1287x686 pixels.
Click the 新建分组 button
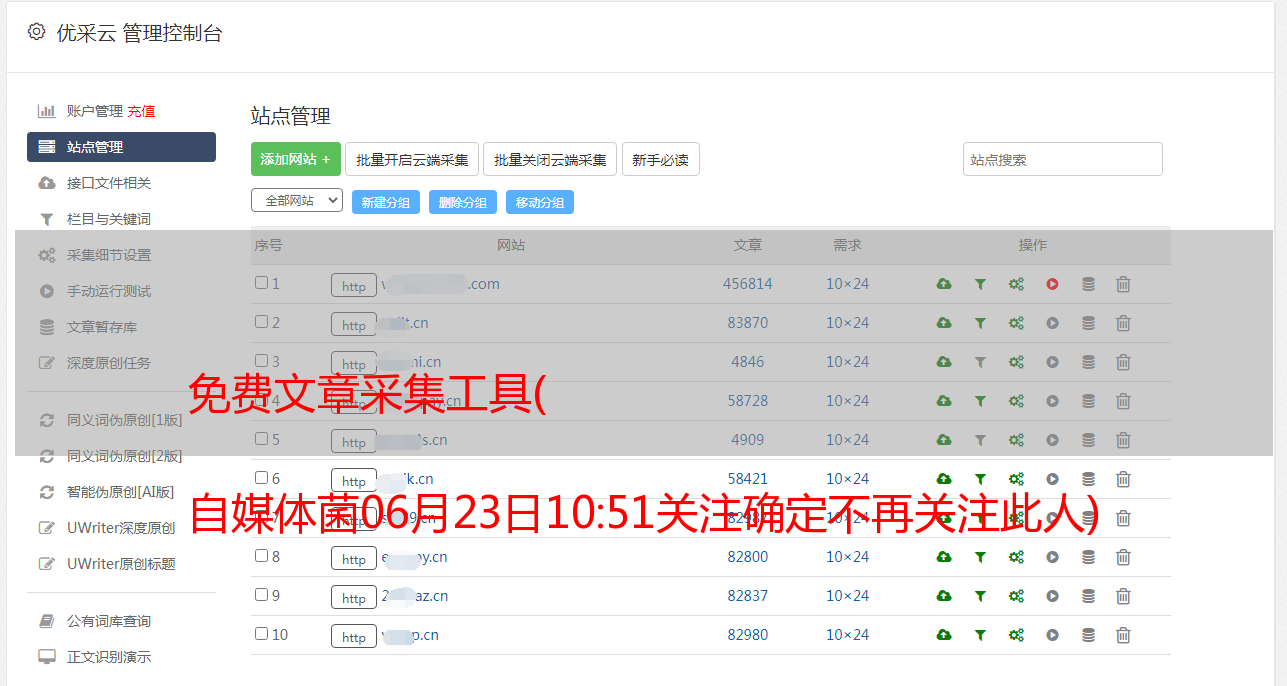(x=386, y=202)
